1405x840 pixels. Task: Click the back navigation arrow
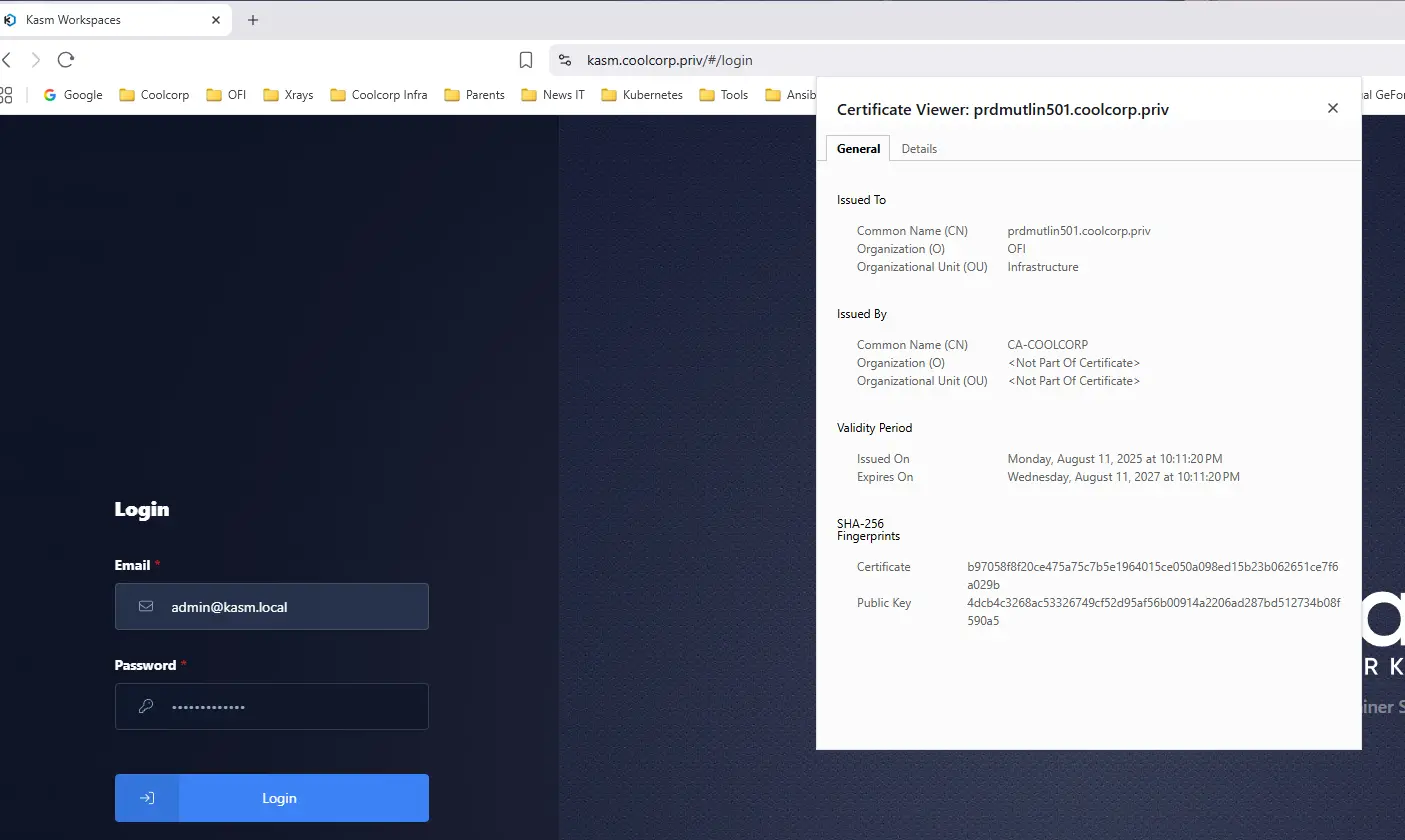[8, 60]
